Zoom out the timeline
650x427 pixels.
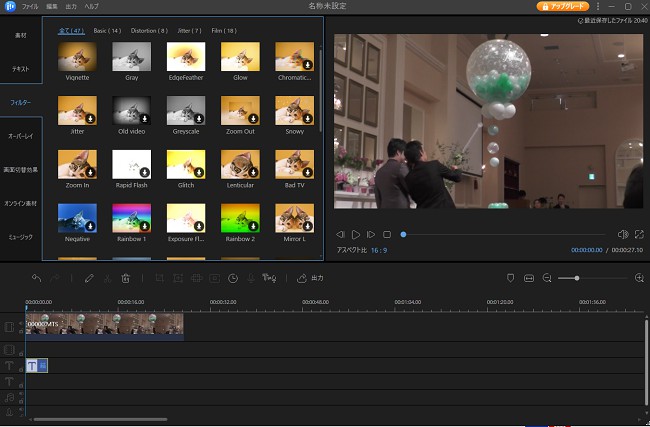(547, 278)
